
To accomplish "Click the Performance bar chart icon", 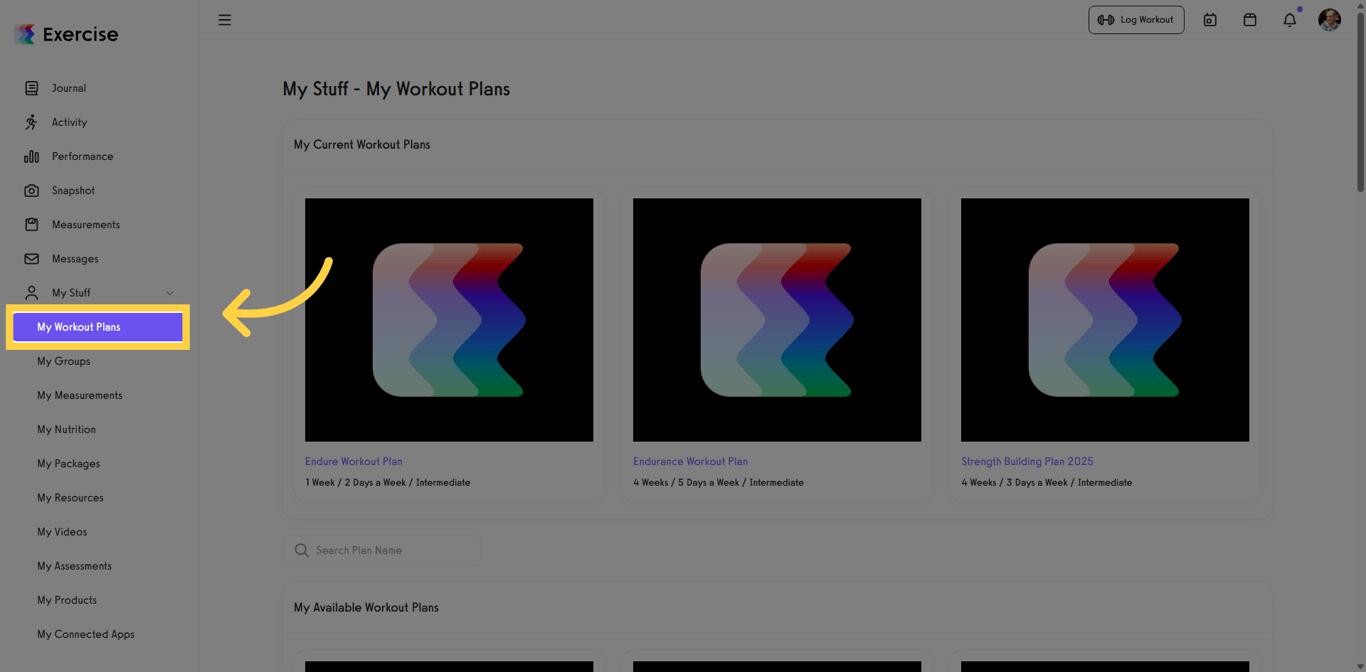I will pos(31,156).
